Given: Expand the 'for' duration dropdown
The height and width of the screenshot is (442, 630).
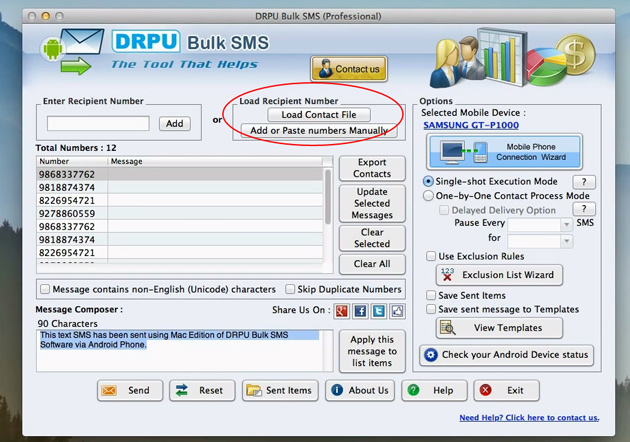Looking at the screenshot, I should pyautogui.click(x=566, y=241).
